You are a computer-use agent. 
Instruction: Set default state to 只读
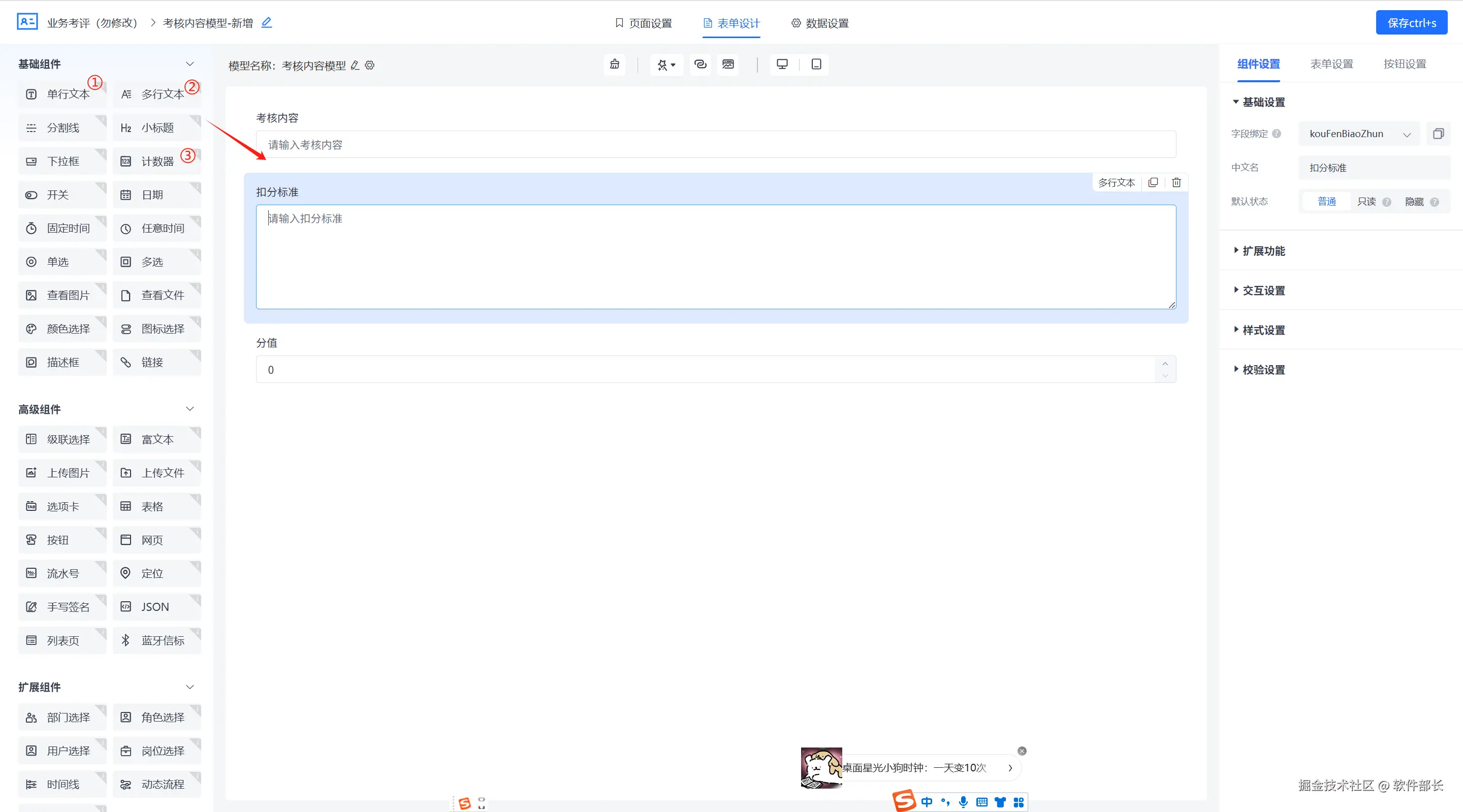click(1366, 202)
